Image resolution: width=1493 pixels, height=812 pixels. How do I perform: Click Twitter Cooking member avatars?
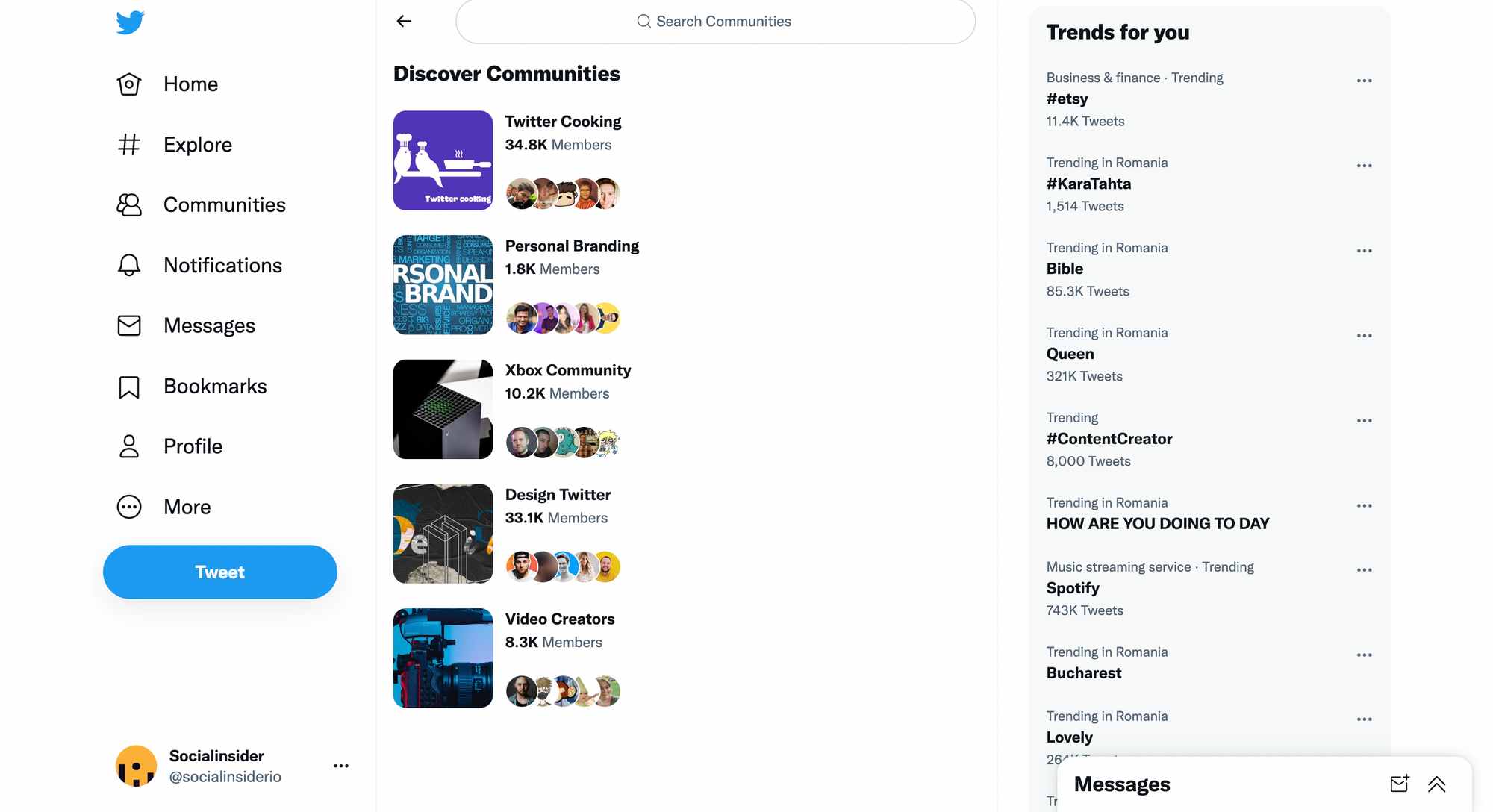(x=563, y=194)
